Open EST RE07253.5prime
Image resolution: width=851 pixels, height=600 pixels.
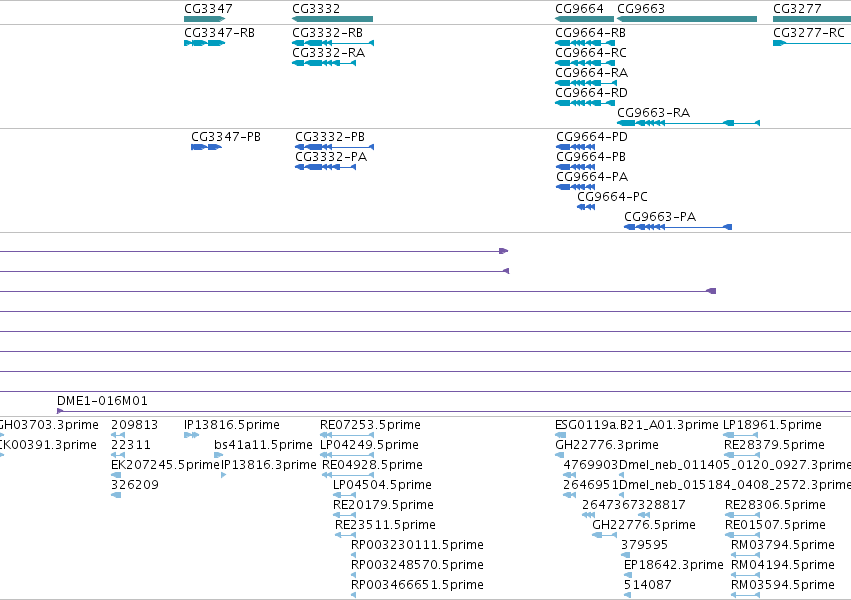(x=370, y=425)
